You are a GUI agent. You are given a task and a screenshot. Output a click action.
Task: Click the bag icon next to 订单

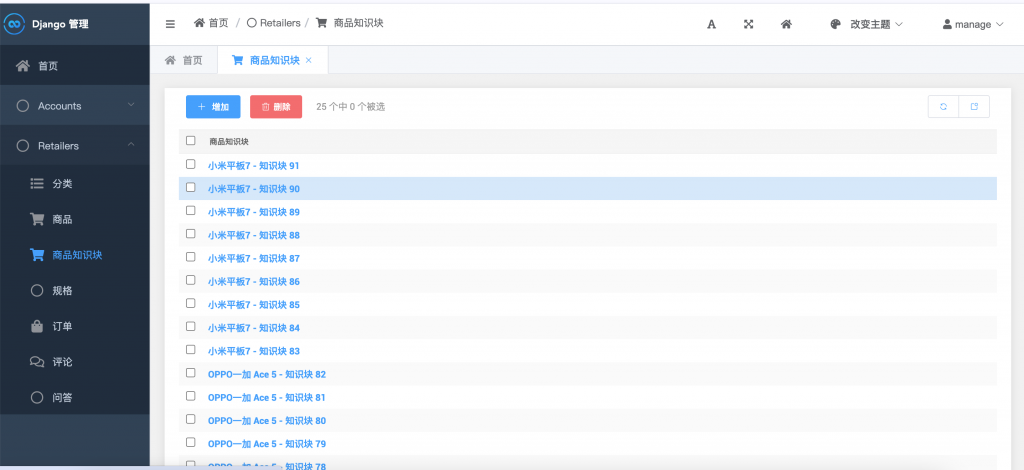tap(37, 326)
